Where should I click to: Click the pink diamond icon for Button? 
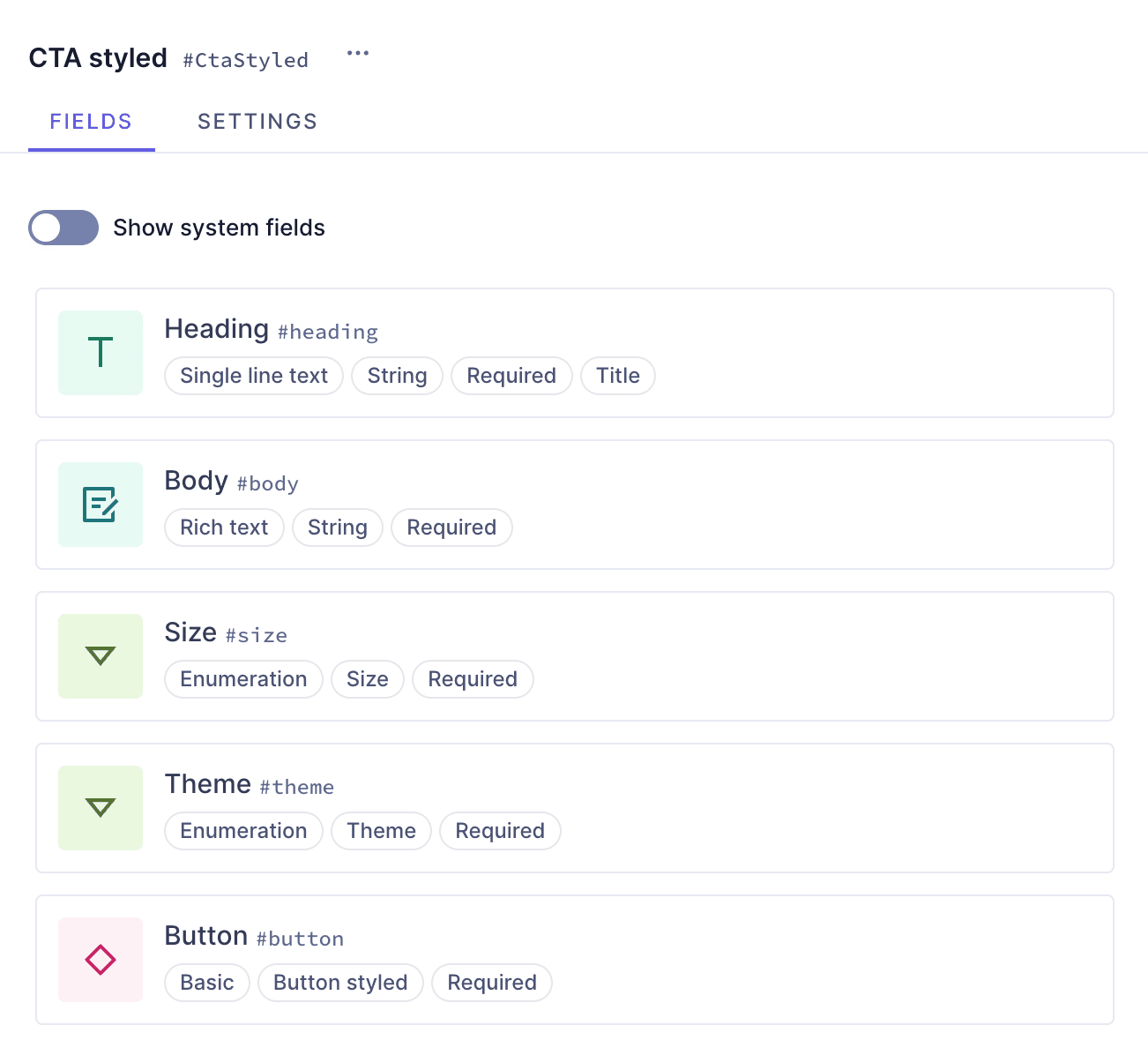tap(100, 959)
